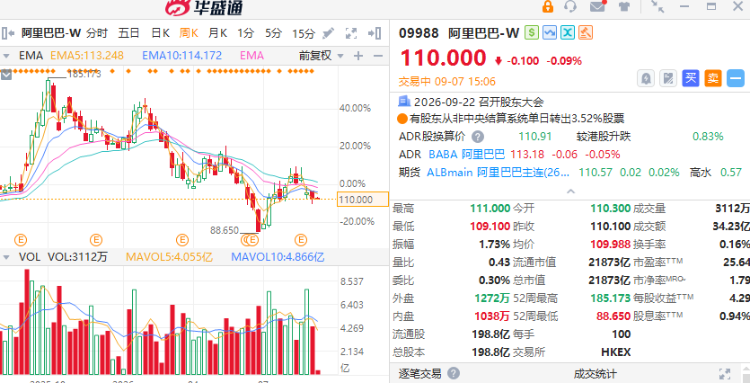Open the note icon beside bell
This screenshot has height=383, width=750.
[x=668, y=78]
